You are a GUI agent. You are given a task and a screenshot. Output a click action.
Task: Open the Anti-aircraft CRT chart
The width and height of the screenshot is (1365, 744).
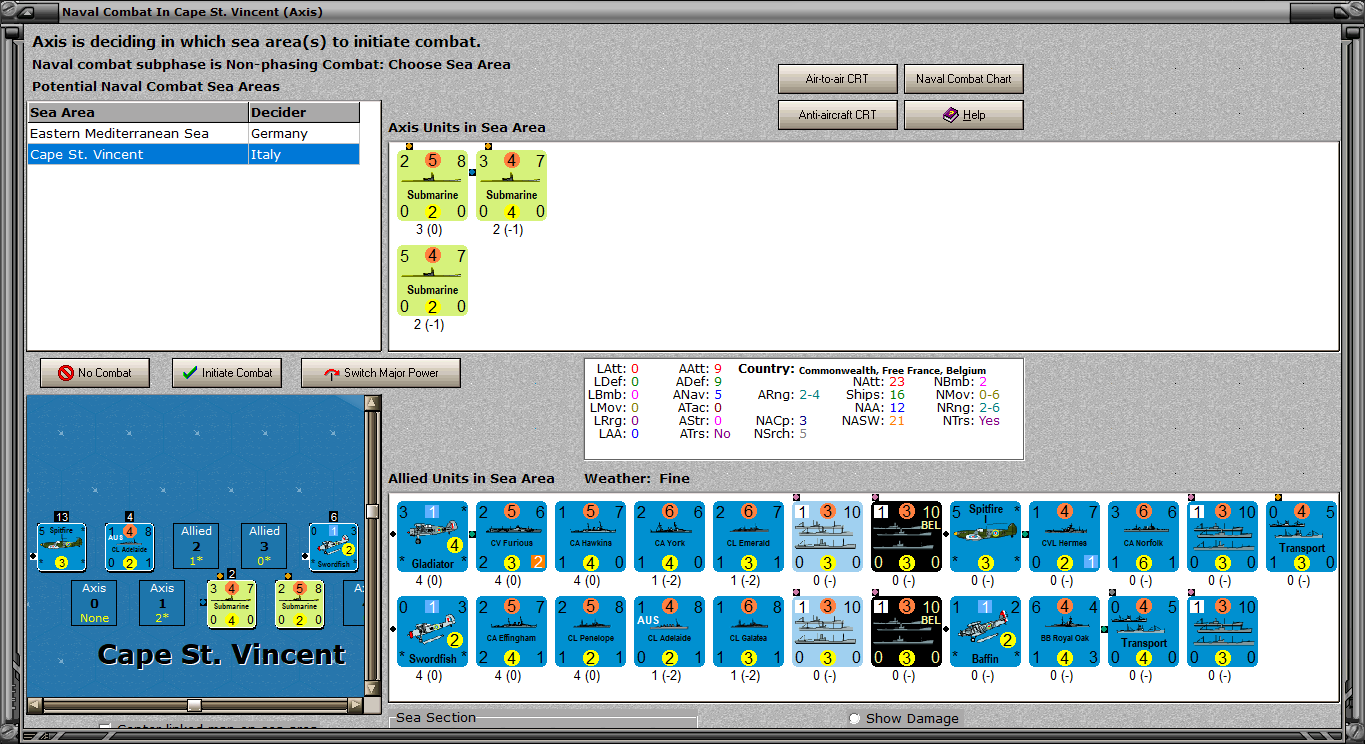837,115
